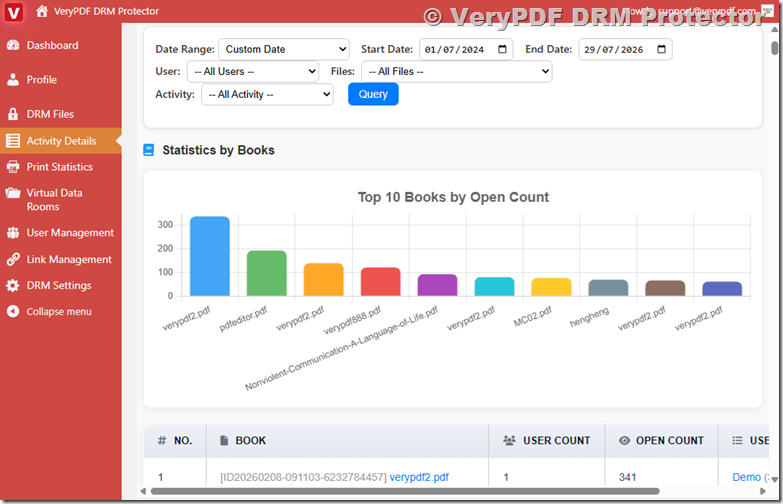
Task: Click the yellow MC02.pdf chart bar
Action: point(551,287)
